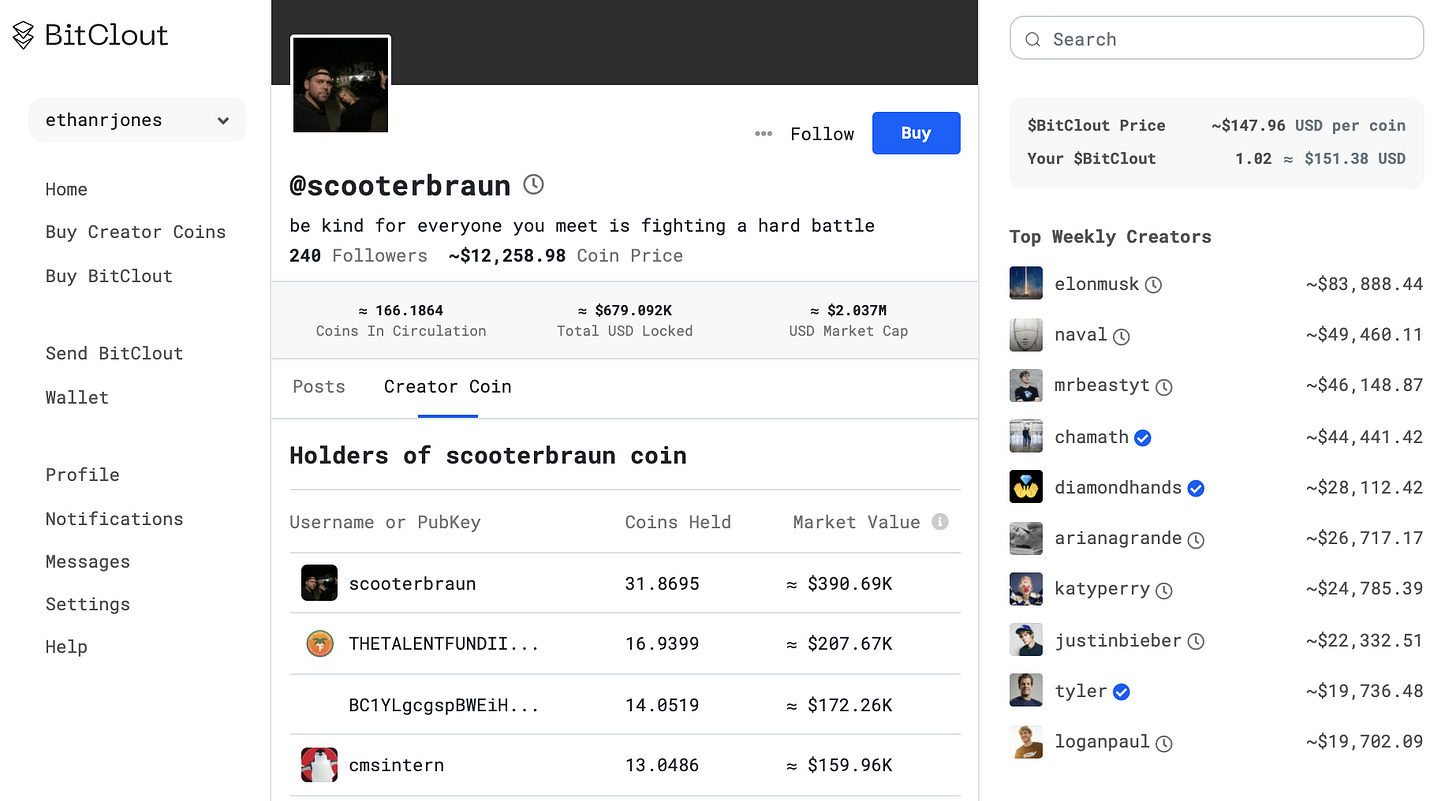Open Profile from the sidebar
Screen dimensions: 1456x801
tap(82, 475)
